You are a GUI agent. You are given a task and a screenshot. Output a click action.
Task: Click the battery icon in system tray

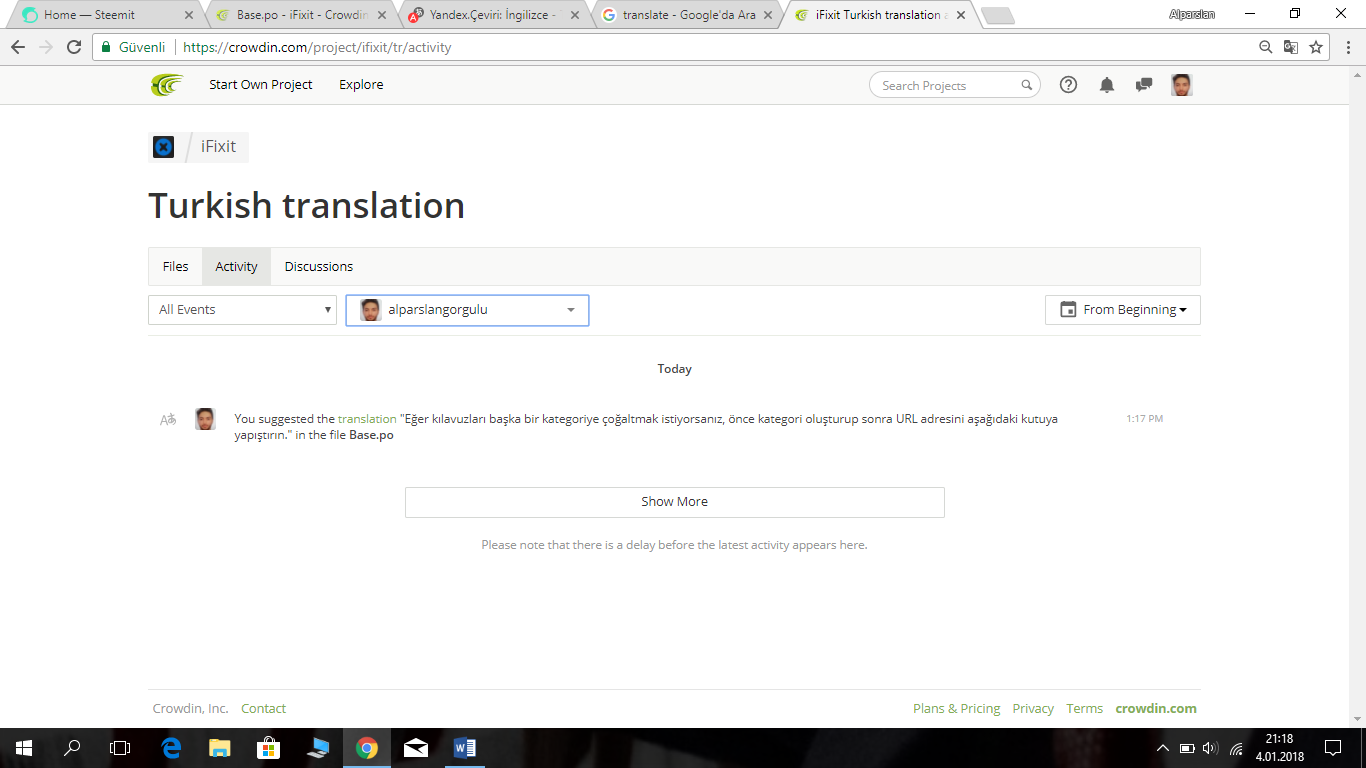pos(1187,748)
